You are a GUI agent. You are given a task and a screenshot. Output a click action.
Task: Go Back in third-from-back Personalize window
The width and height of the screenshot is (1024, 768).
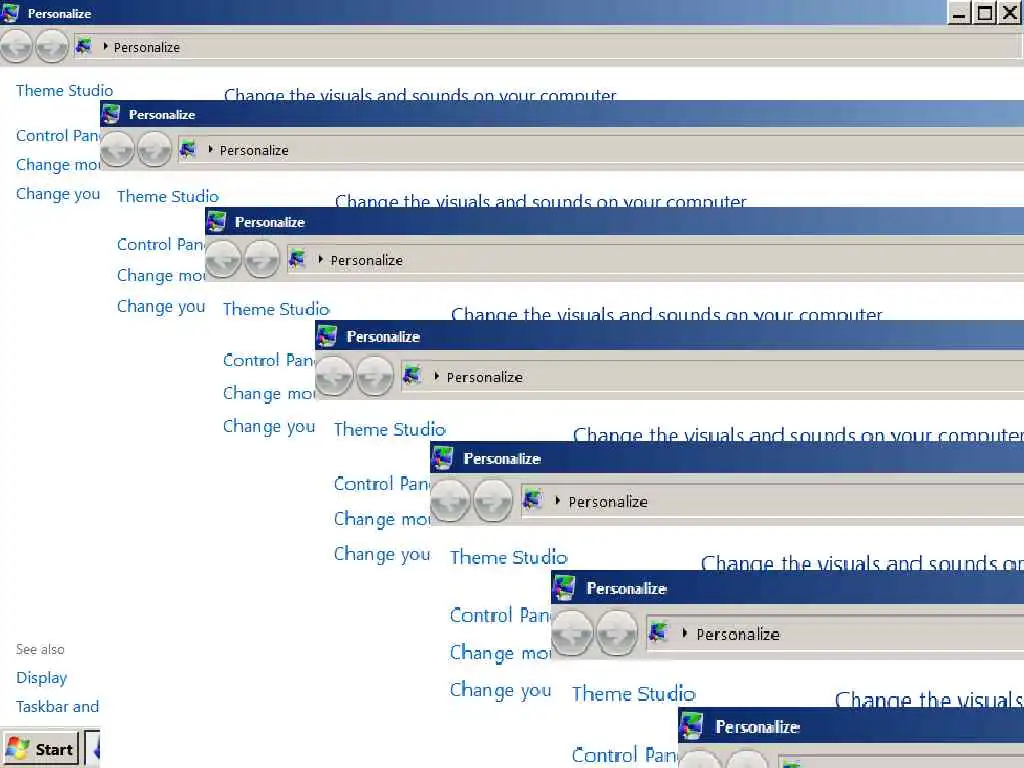(x=223, y=259)
